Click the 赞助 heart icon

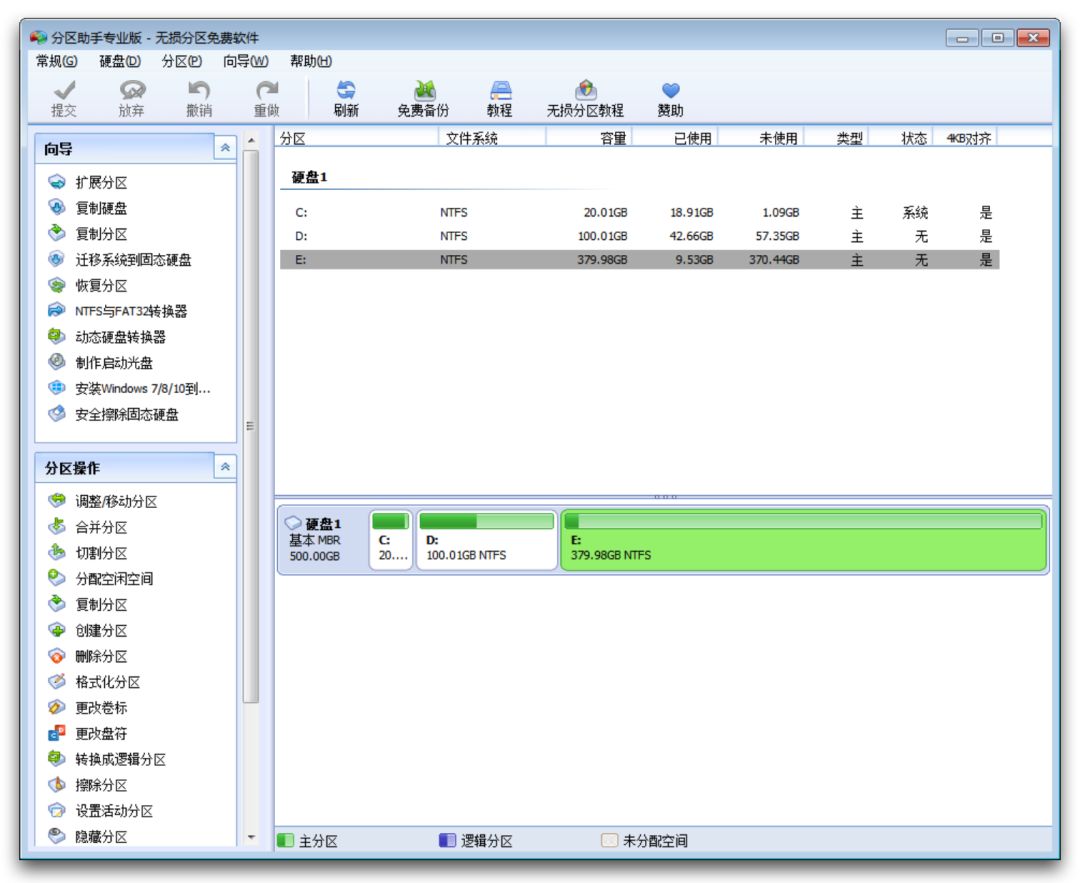coord(670,91)
